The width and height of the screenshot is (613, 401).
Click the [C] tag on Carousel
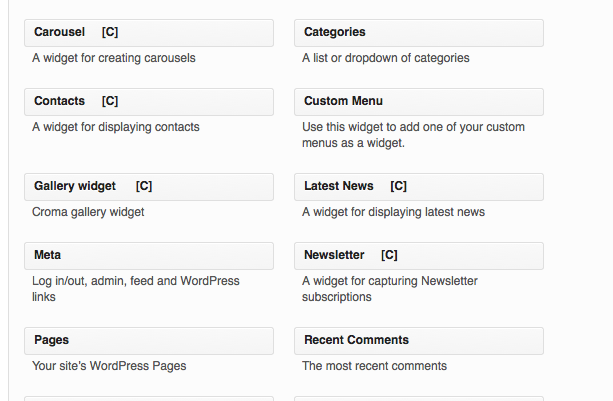(x=110, y=32)
